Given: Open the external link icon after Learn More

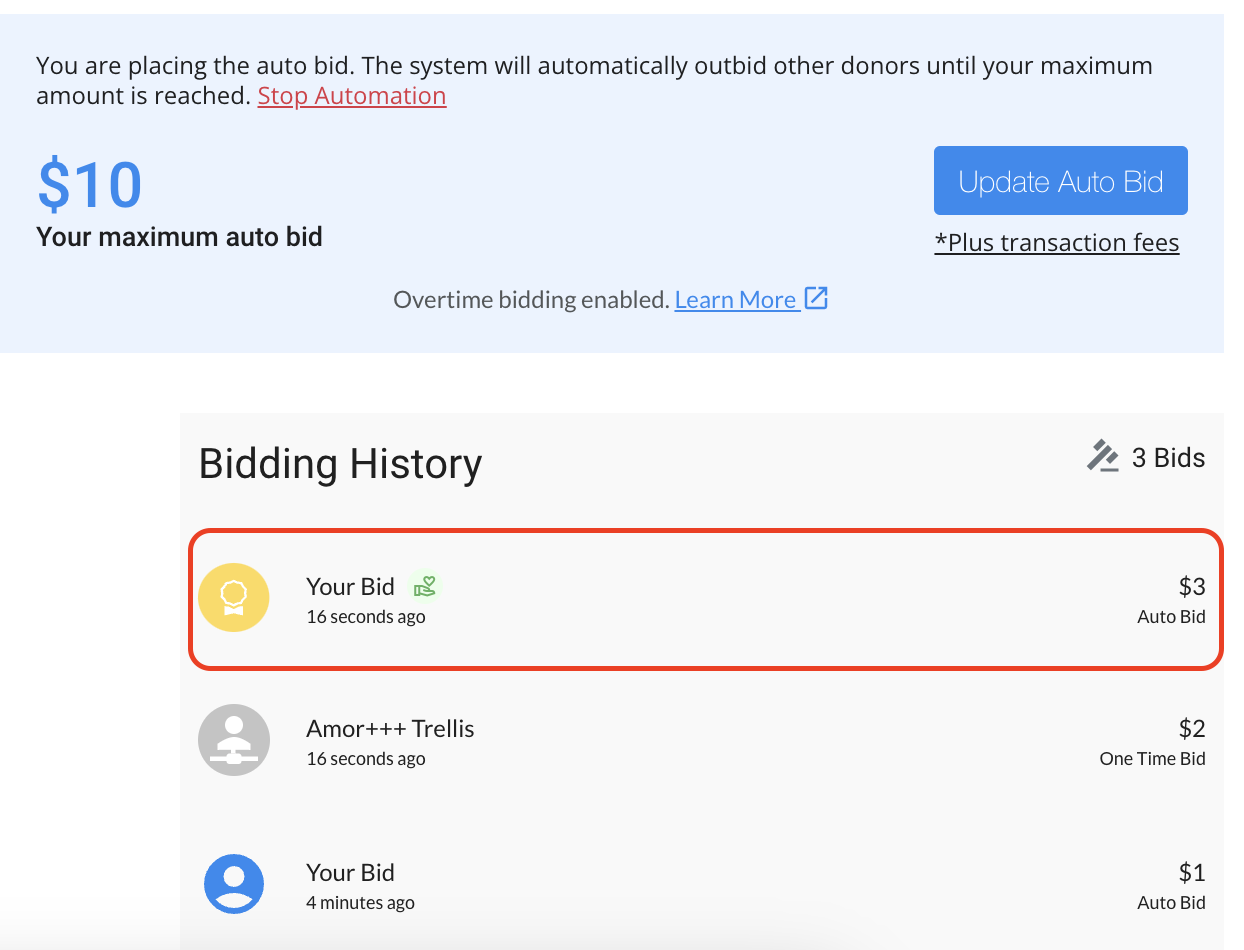Looking at the screenshot, I should [x=817, y=298].
